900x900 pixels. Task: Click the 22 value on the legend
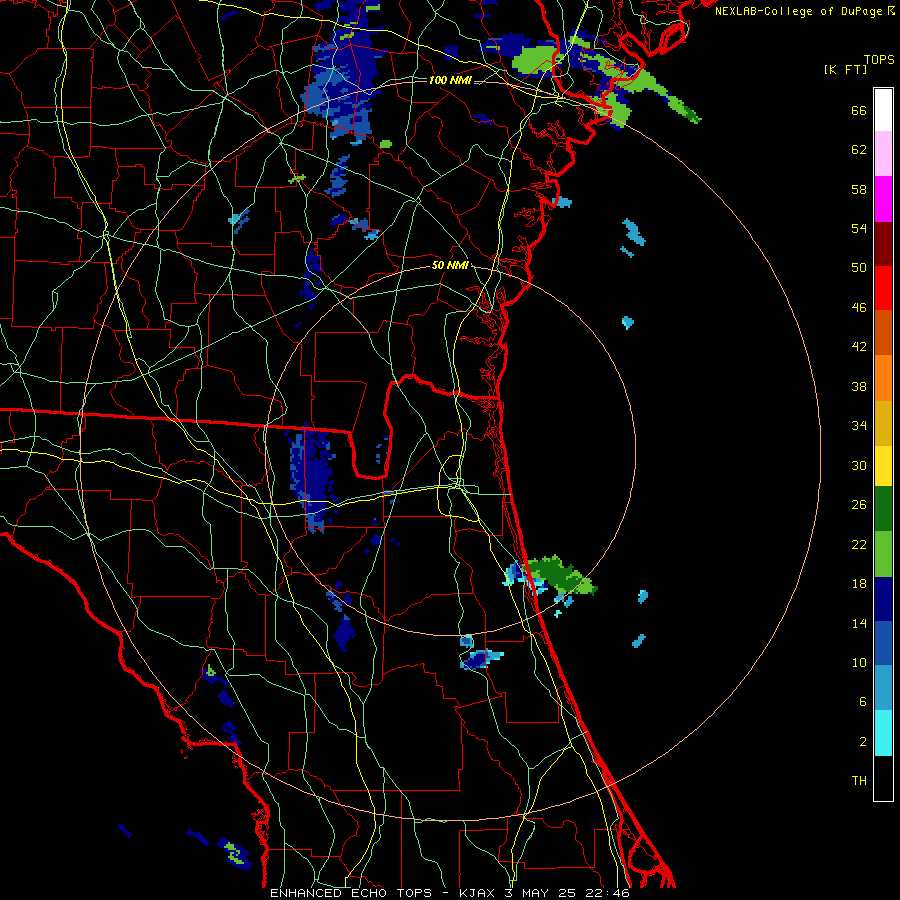pos(859,544)
